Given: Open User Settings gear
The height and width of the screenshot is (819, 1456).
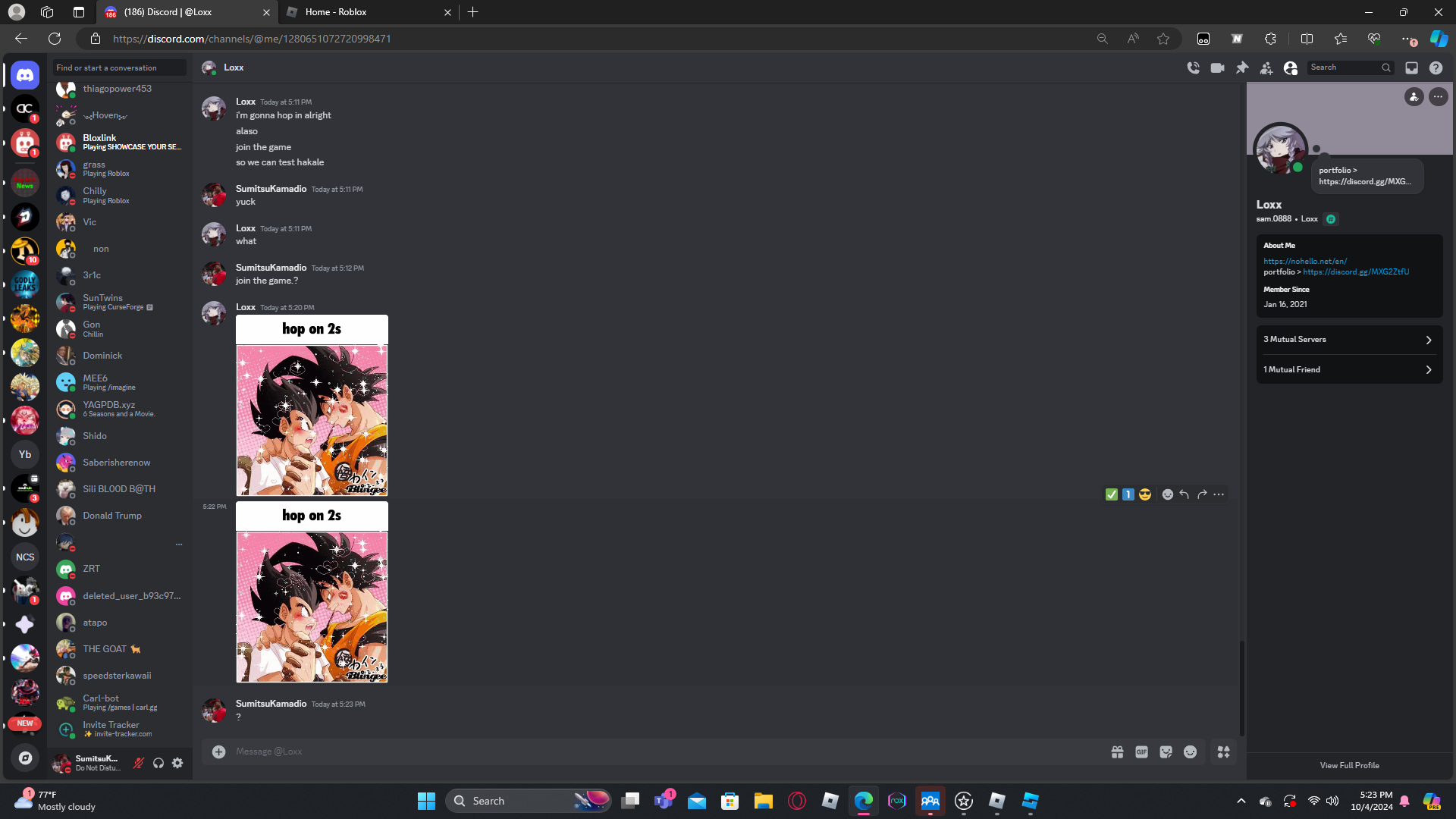Looking at the screenshot, I should 177,763.
